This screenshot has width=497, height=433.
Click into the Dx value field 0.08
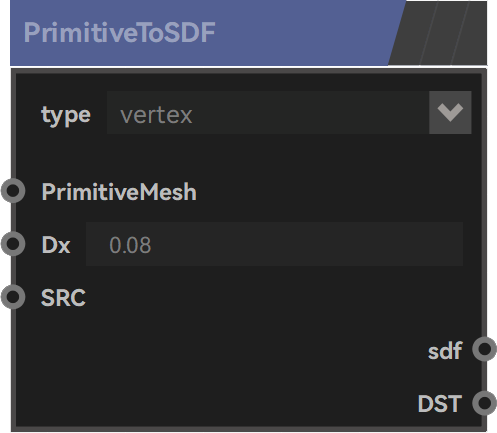(x=274, y=244)
